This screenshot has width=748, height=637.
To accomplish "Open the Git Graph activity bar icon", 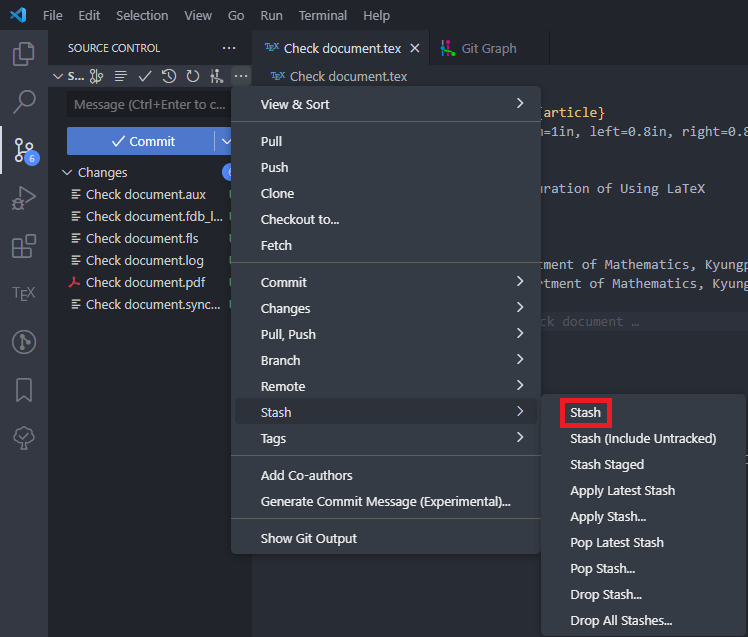I will tap(24, 342).
